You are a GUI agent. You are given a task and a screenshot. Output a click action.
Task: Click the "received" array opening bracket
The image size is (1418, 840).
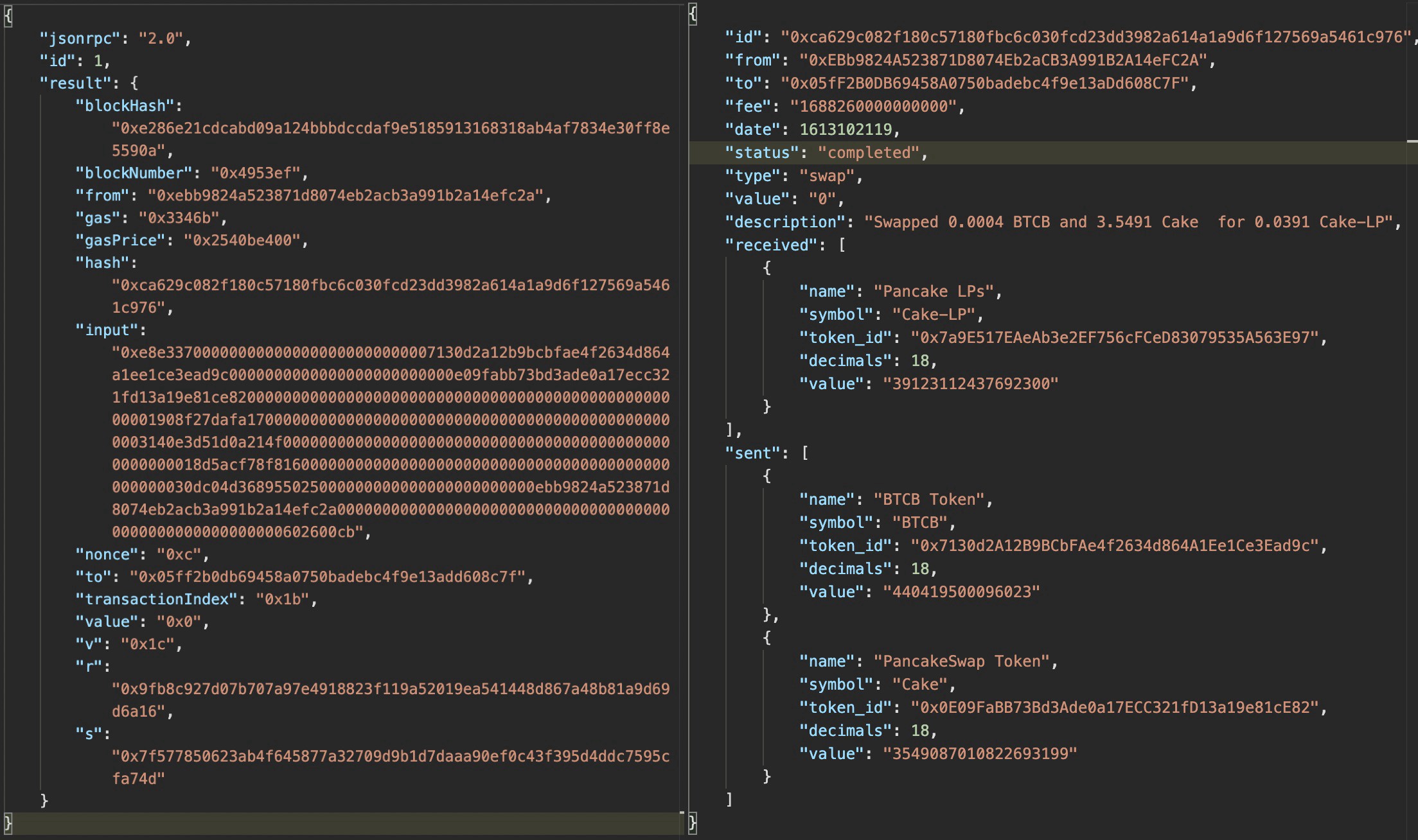[842, 245]
